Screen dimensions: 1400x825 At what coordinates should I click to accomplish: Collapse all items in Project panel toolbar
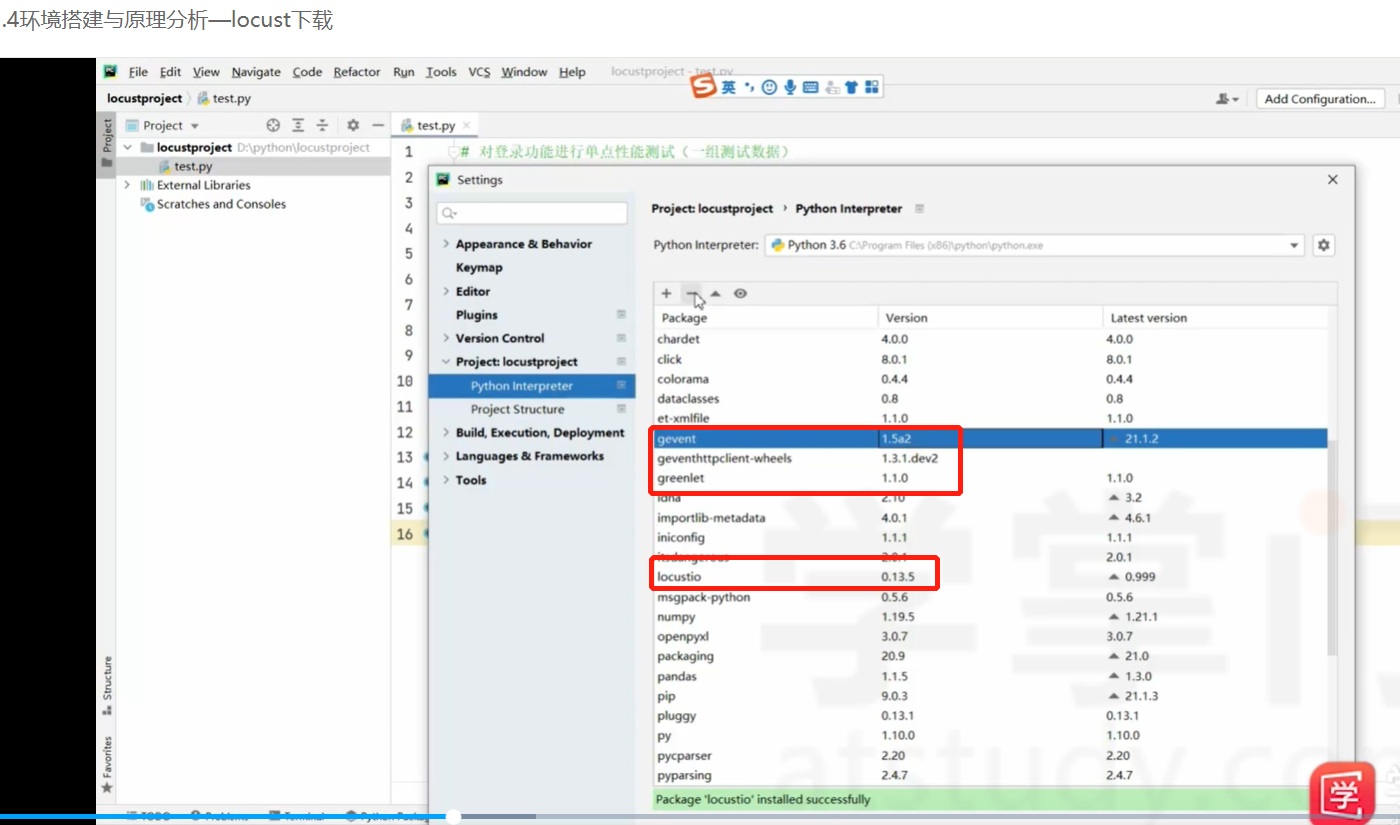[322, 125]
